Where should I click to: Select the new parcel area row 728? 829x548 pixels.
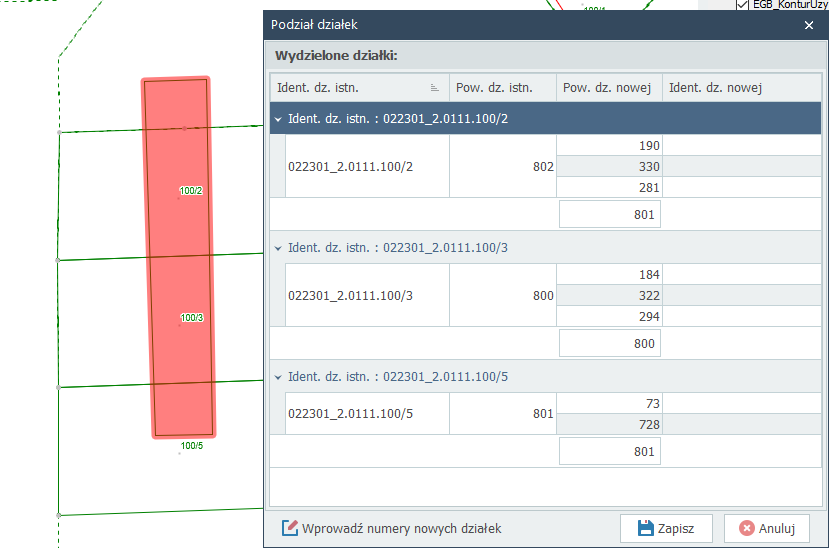tap(609, 424)
